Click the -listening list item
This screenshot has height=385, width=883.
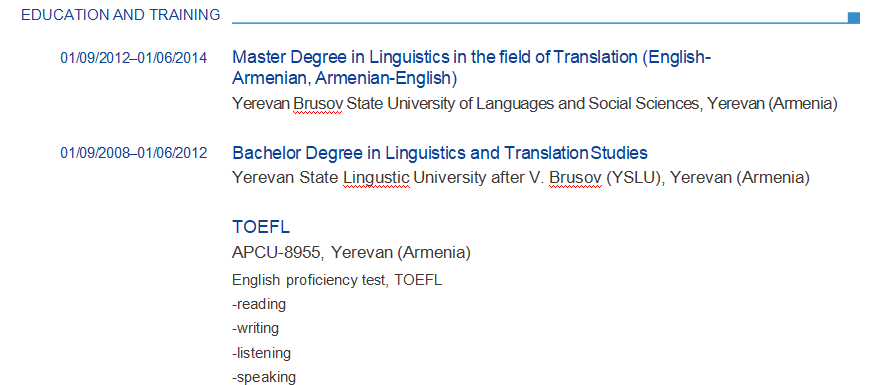click(261, 353)
